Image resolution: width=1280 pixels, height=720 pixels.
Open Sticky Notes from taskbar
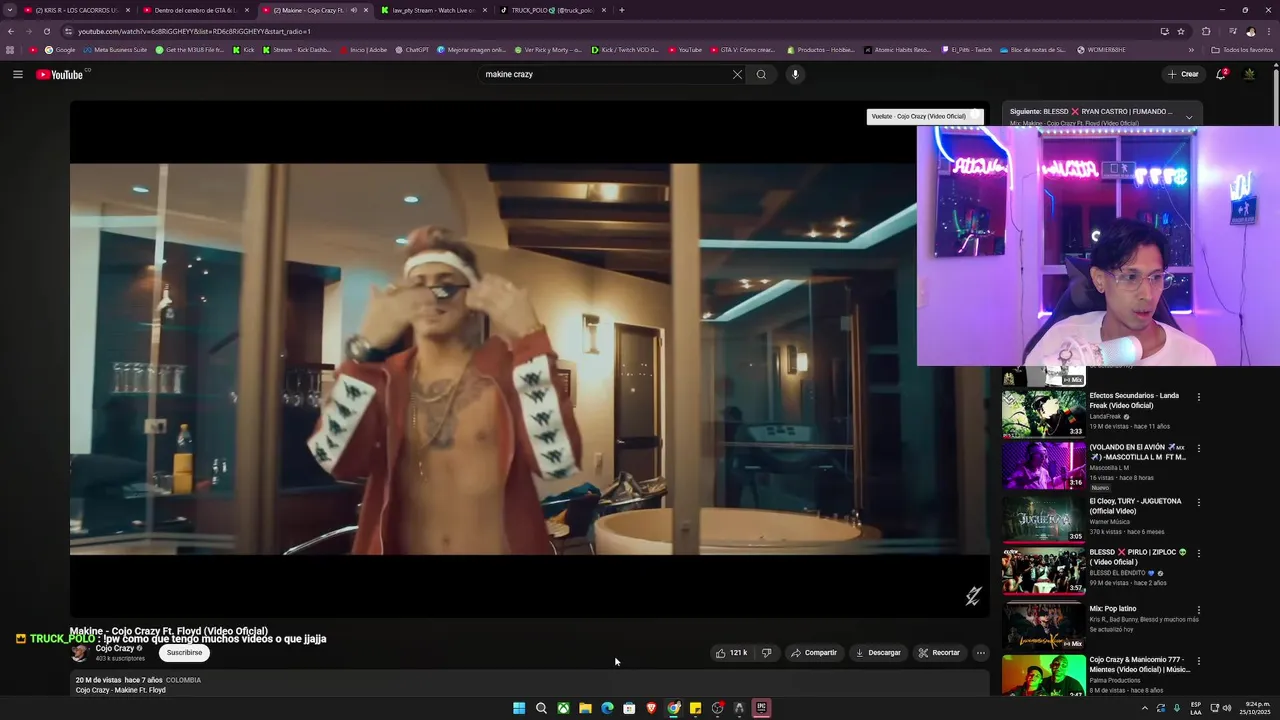695,708
